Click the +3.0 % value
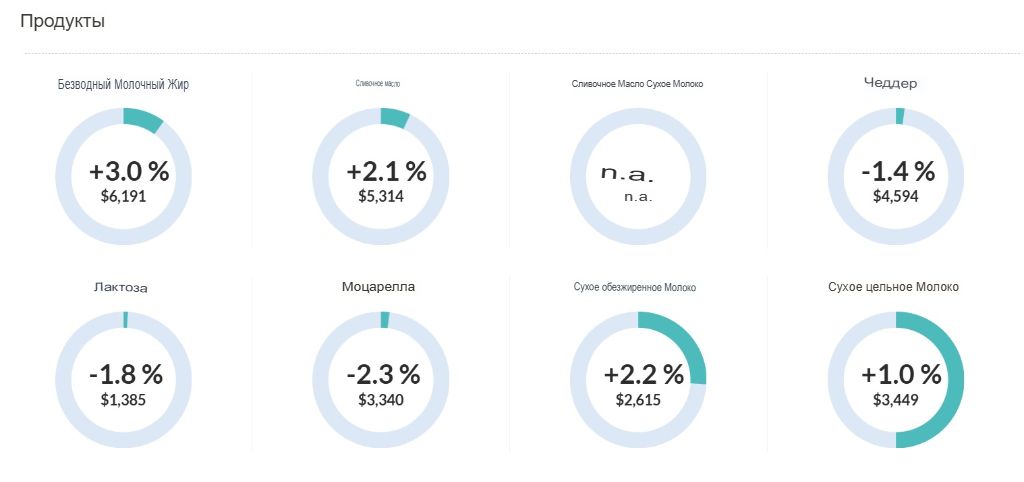The width and height of the screenshot is (1024, 482). pyautogui.click(x=129, y=171)
